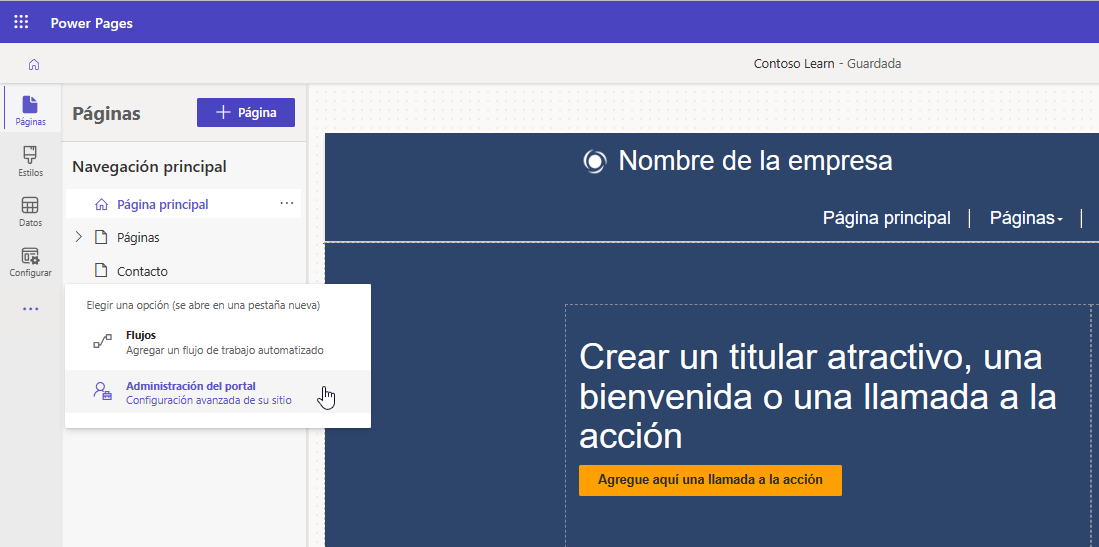1099x547 pixels.
Task: Click the Power Pages title
Action: pyautogui.click(x=91, y=23)
